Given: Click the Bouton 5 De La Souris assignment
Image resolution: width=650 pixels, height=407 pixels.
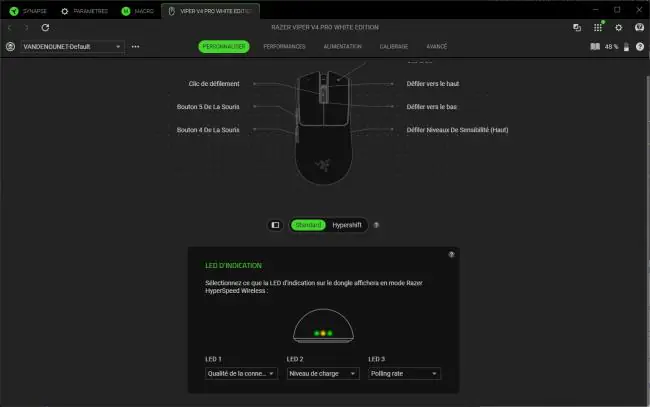Looking at the screenshot, I should click(x=208, y=107).
